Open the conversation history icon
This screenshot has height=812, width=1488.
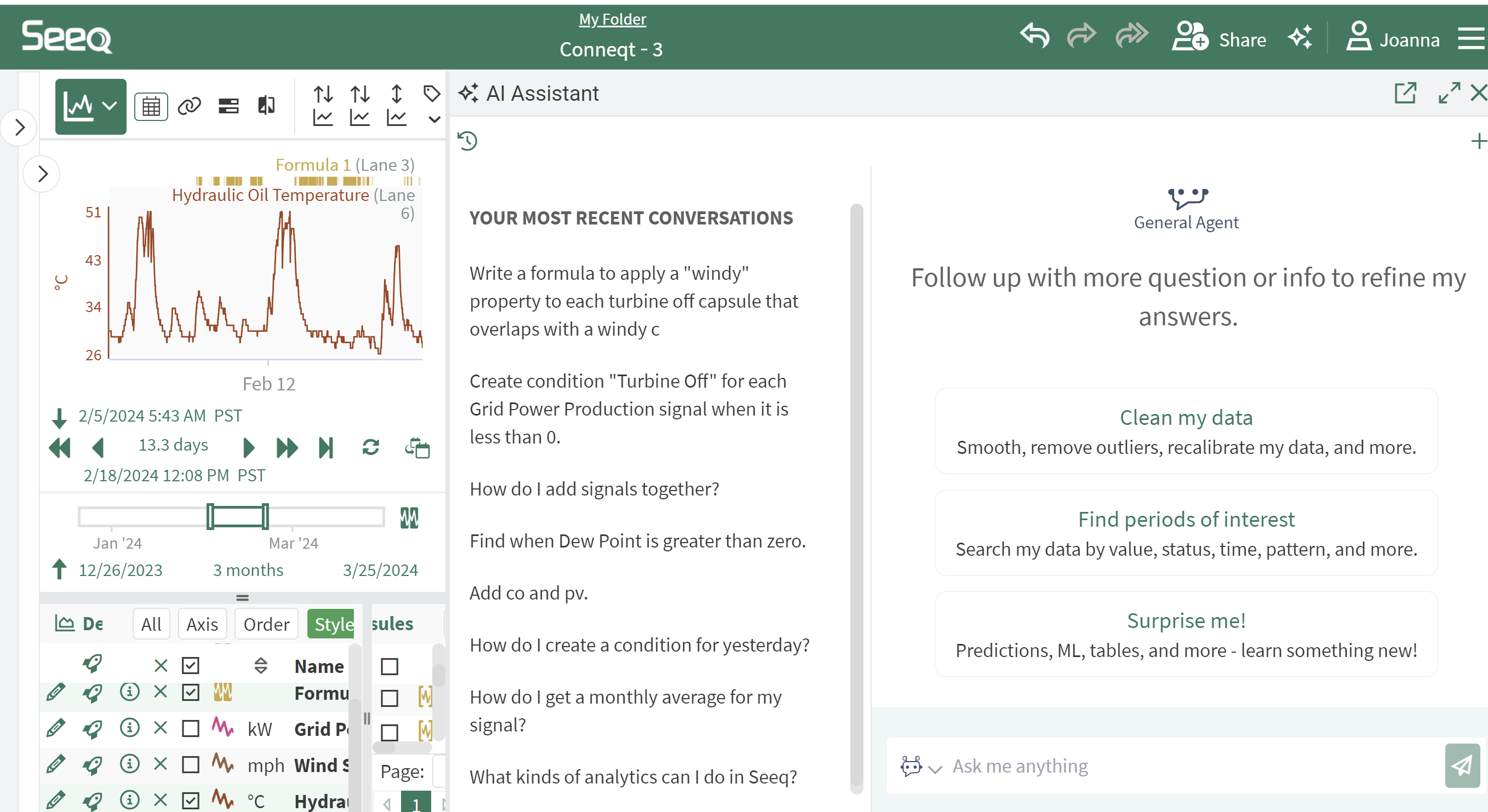pyautogui.click(x=467, y=141)
